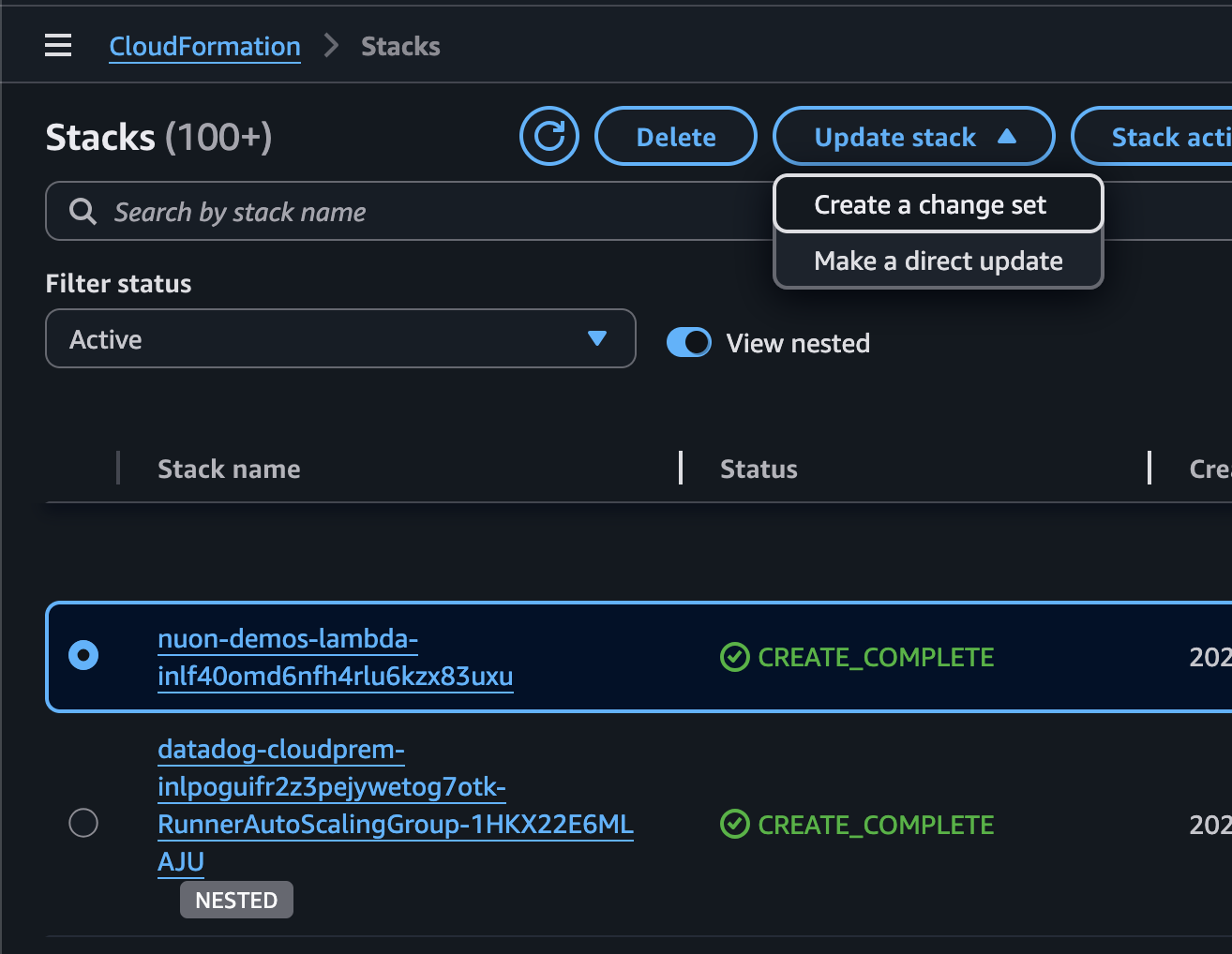Collapse the Update stack dropdown via its caret
Screen dimensions: 1232x954
[1008, 136]
